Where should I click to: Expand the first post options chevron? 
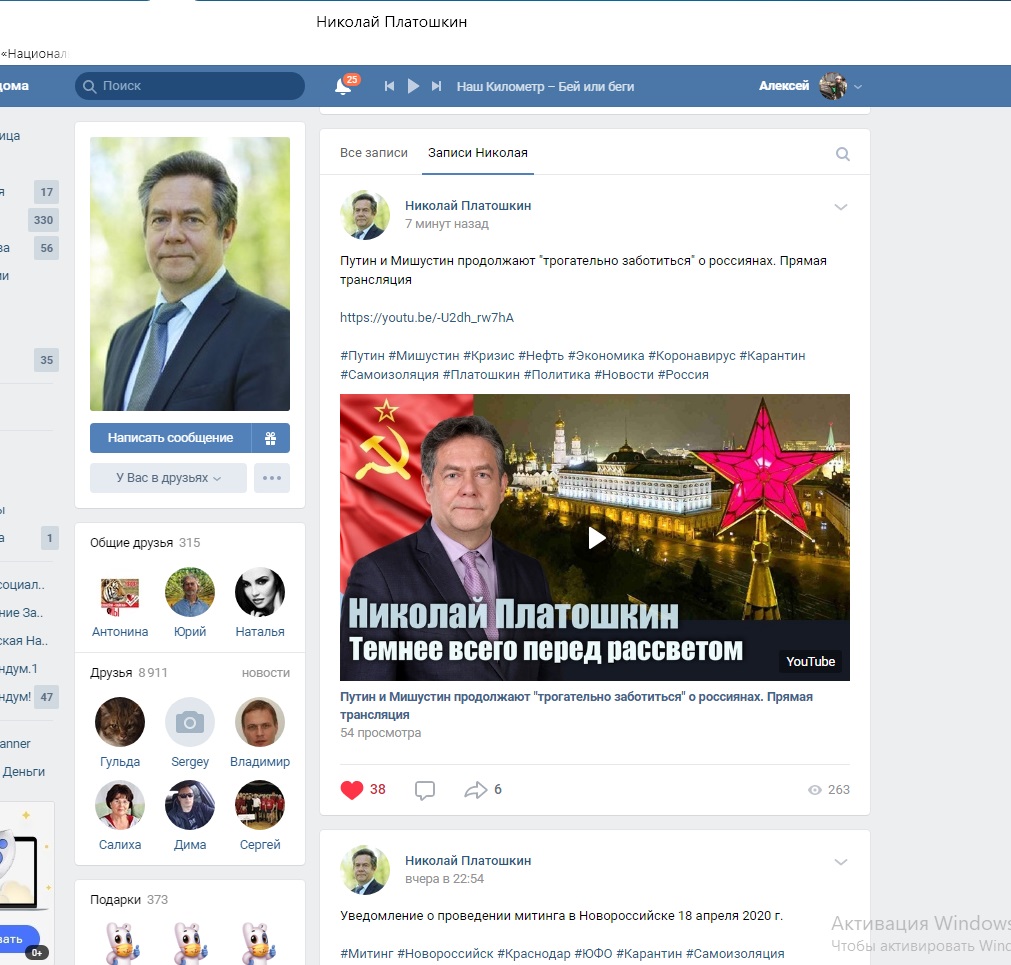click(841, 207)
